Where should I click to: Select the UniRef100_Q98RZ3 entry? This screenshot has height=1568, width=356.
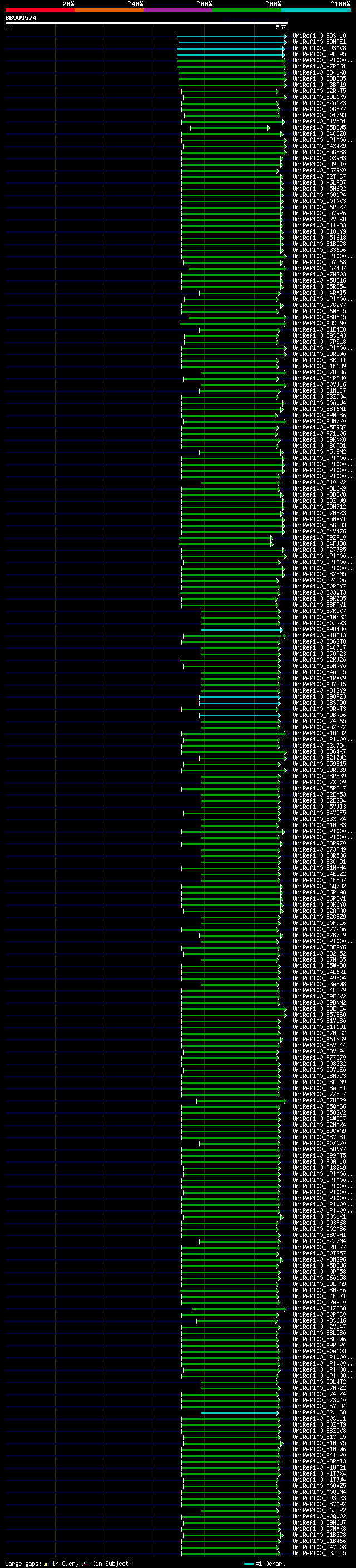319,696
